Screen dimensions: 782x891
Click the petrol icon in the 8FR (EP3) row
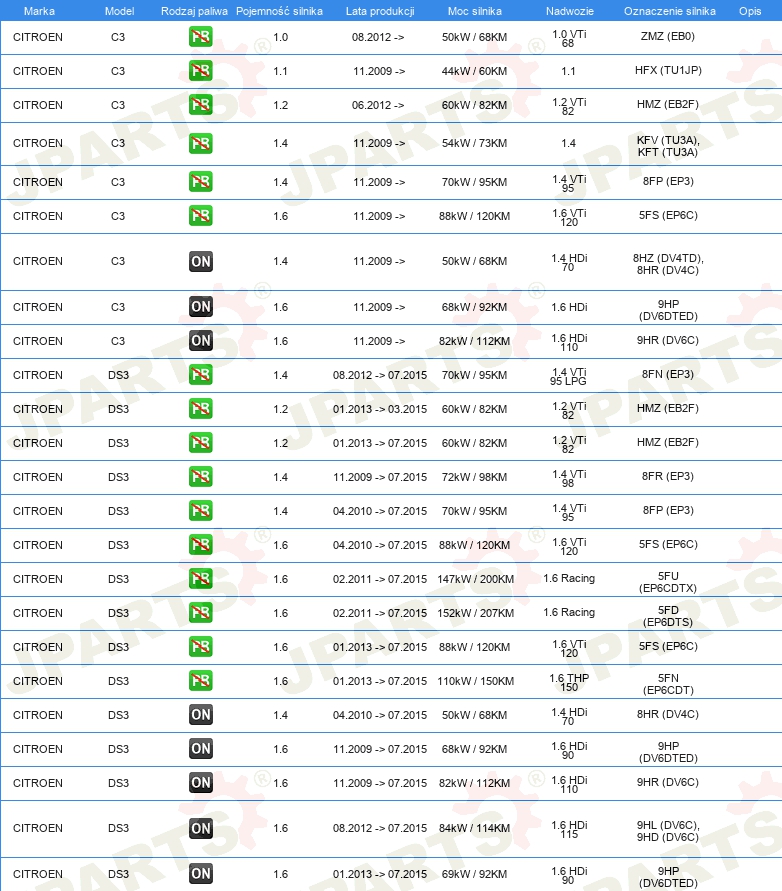[201, 477]
